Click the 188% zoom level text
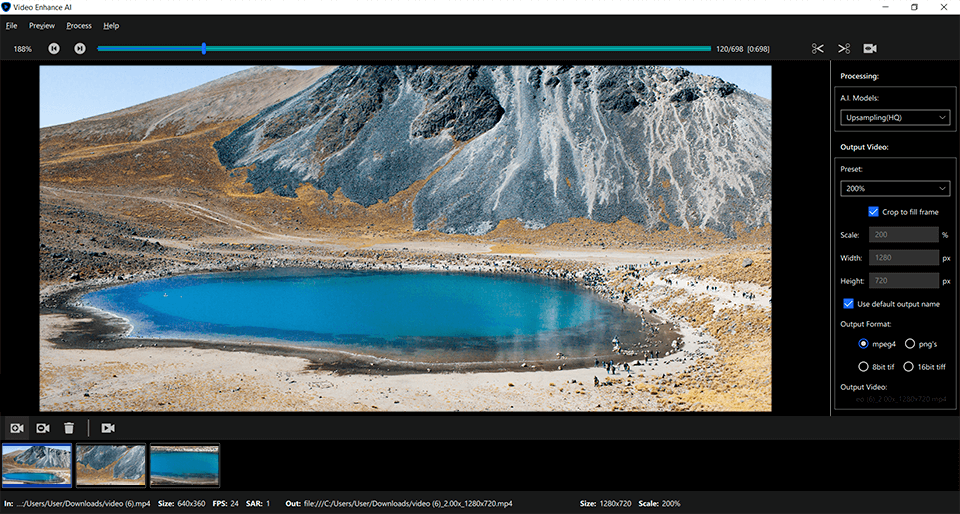Viewport: 960px width, 514px height. click(23, 49)
